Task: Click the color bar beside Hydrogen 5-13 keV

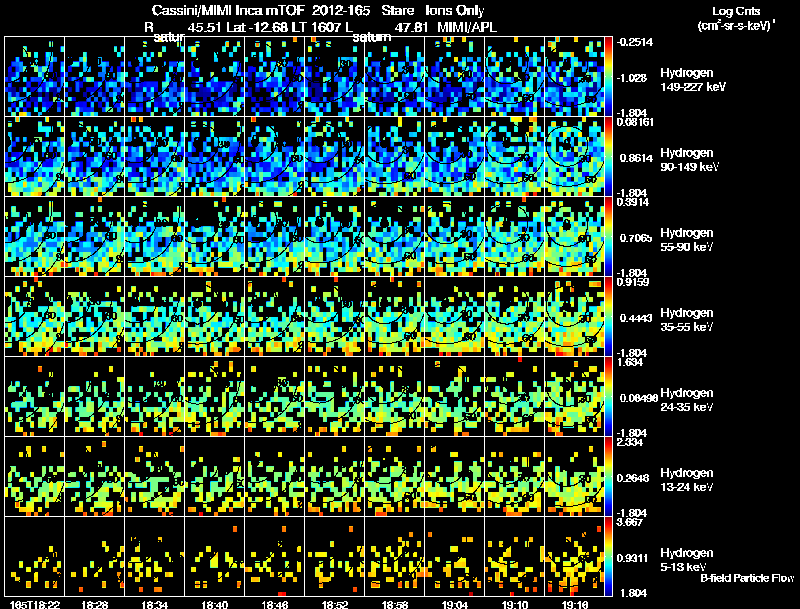Action: (x=608, y=557)
